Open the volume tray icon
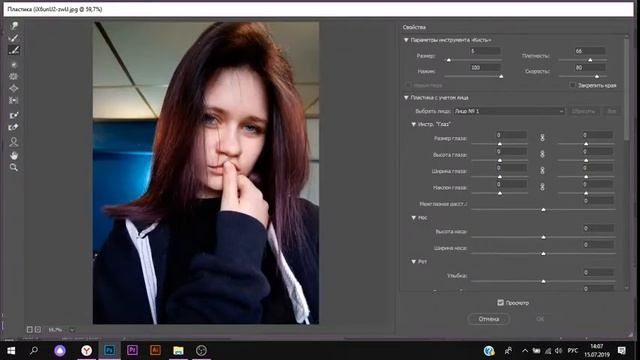Viewport: 640px width, 360px height. 558,351
